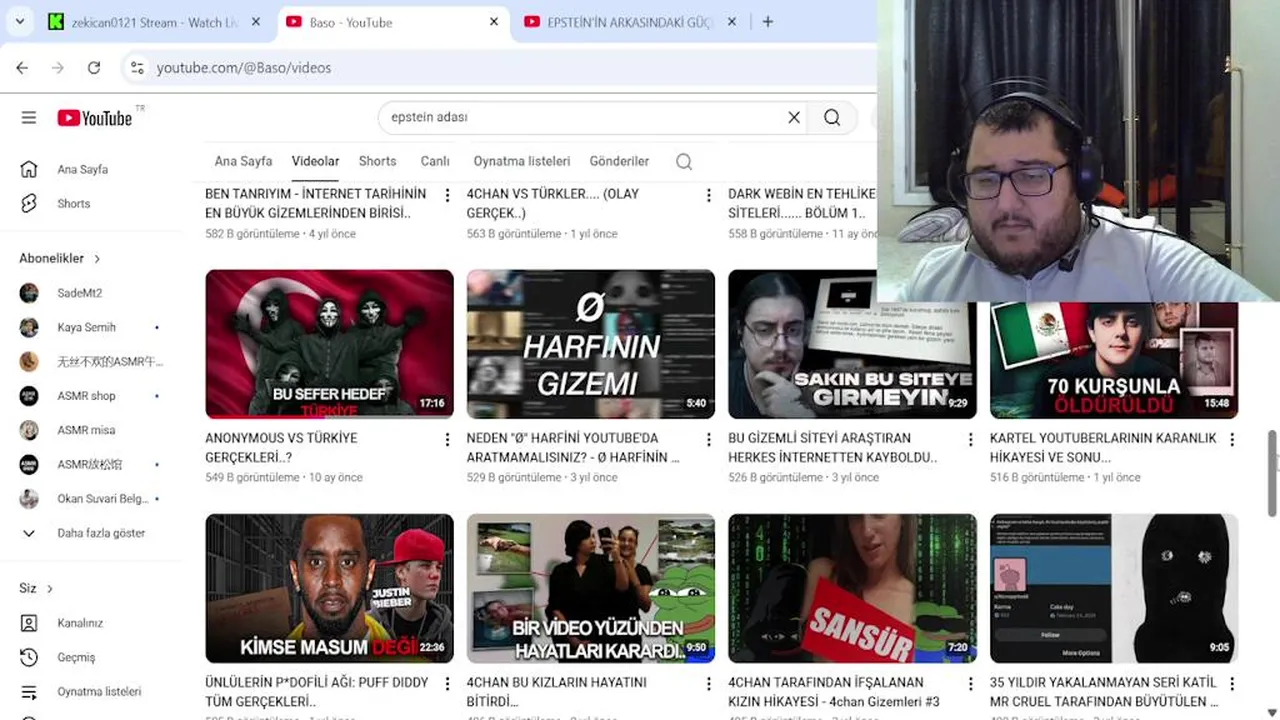This screenshot has width=1280, height=720.
Task: Open the YouTube hamburger guide menu
Action: coord(29,118)
